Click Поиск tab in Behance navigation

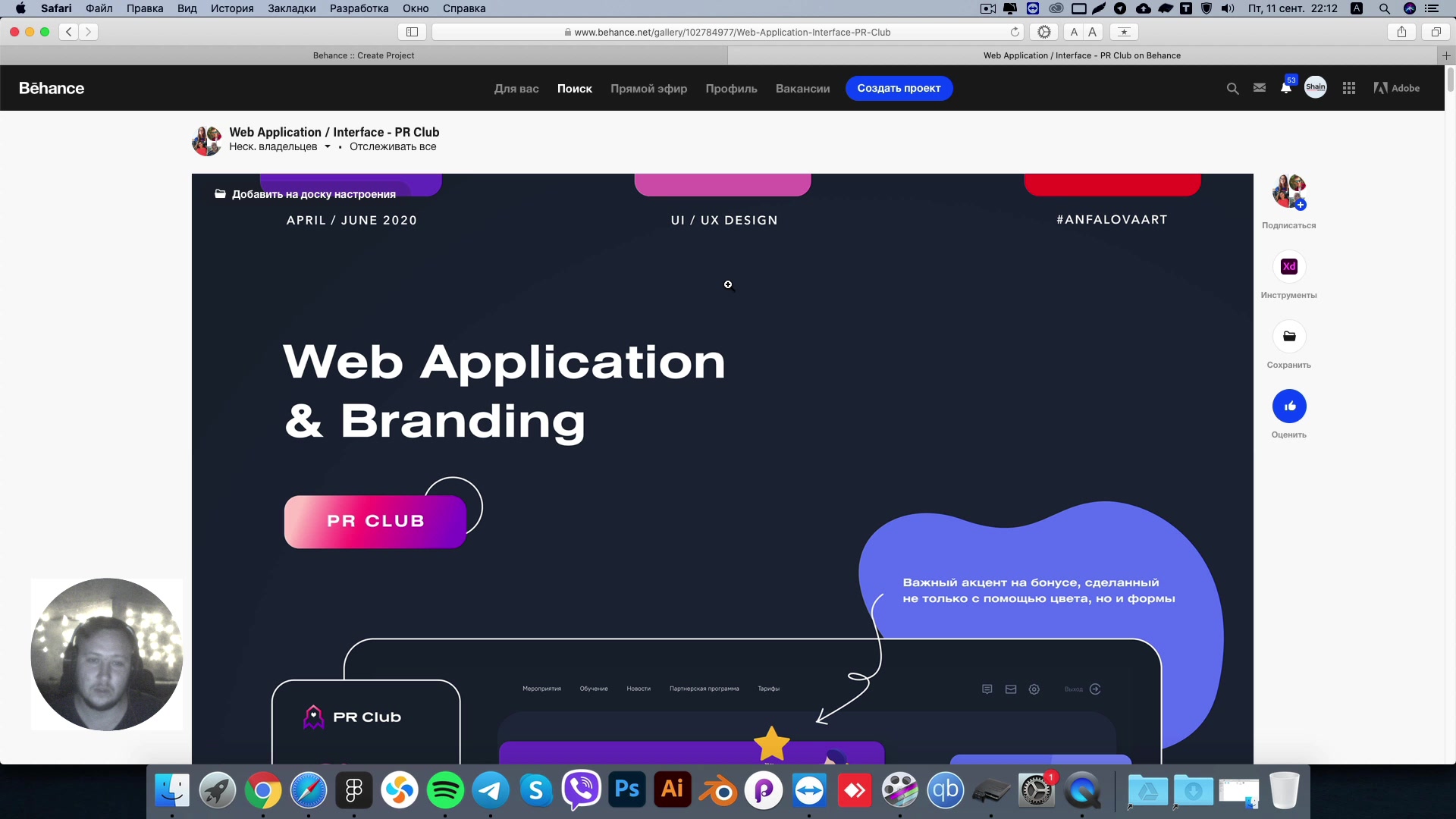574,88
